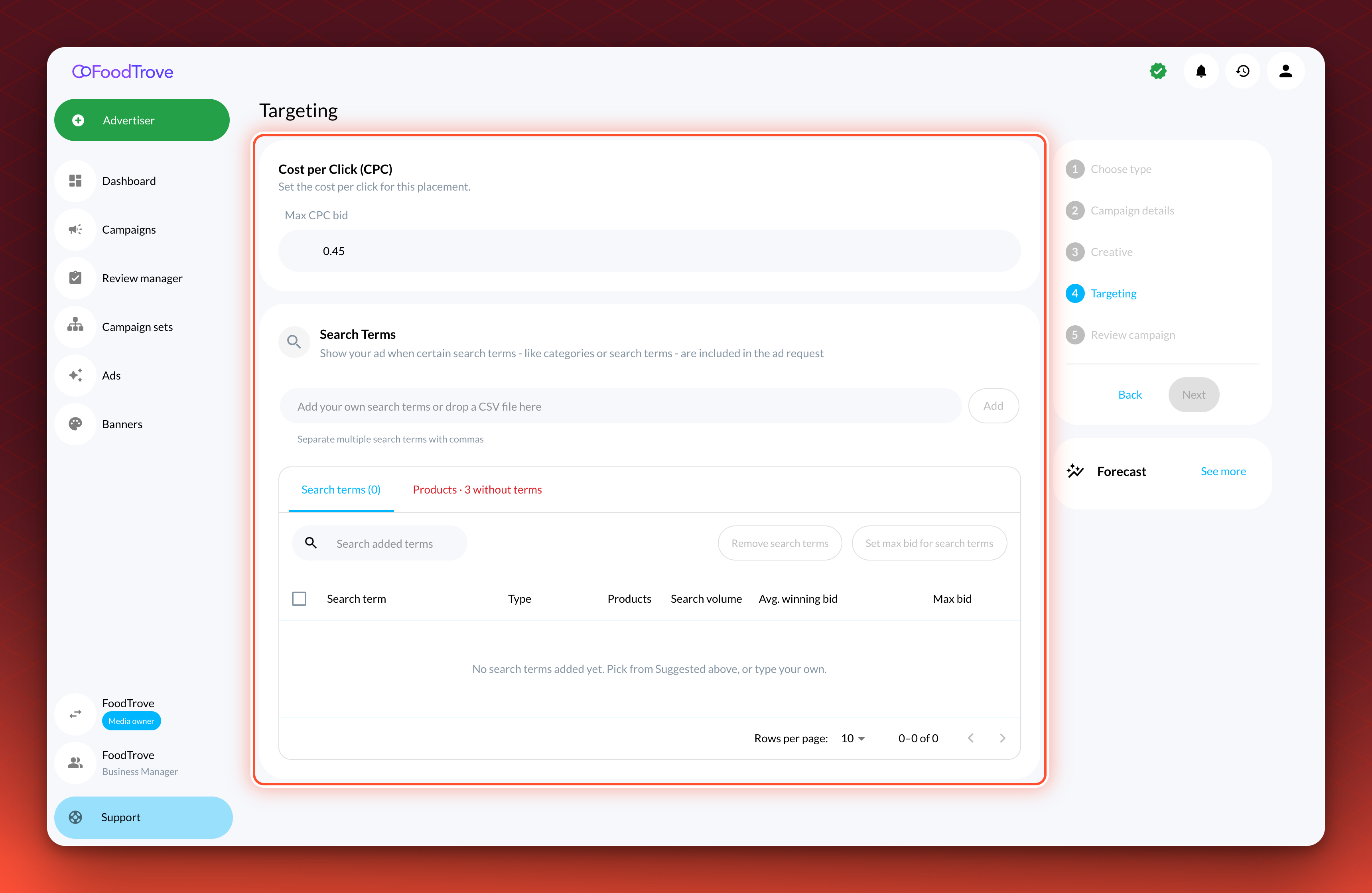The width and height of the screenshot is (1372, 893).
Task: Click the Add search term button
Action: (x=993, y=405)
